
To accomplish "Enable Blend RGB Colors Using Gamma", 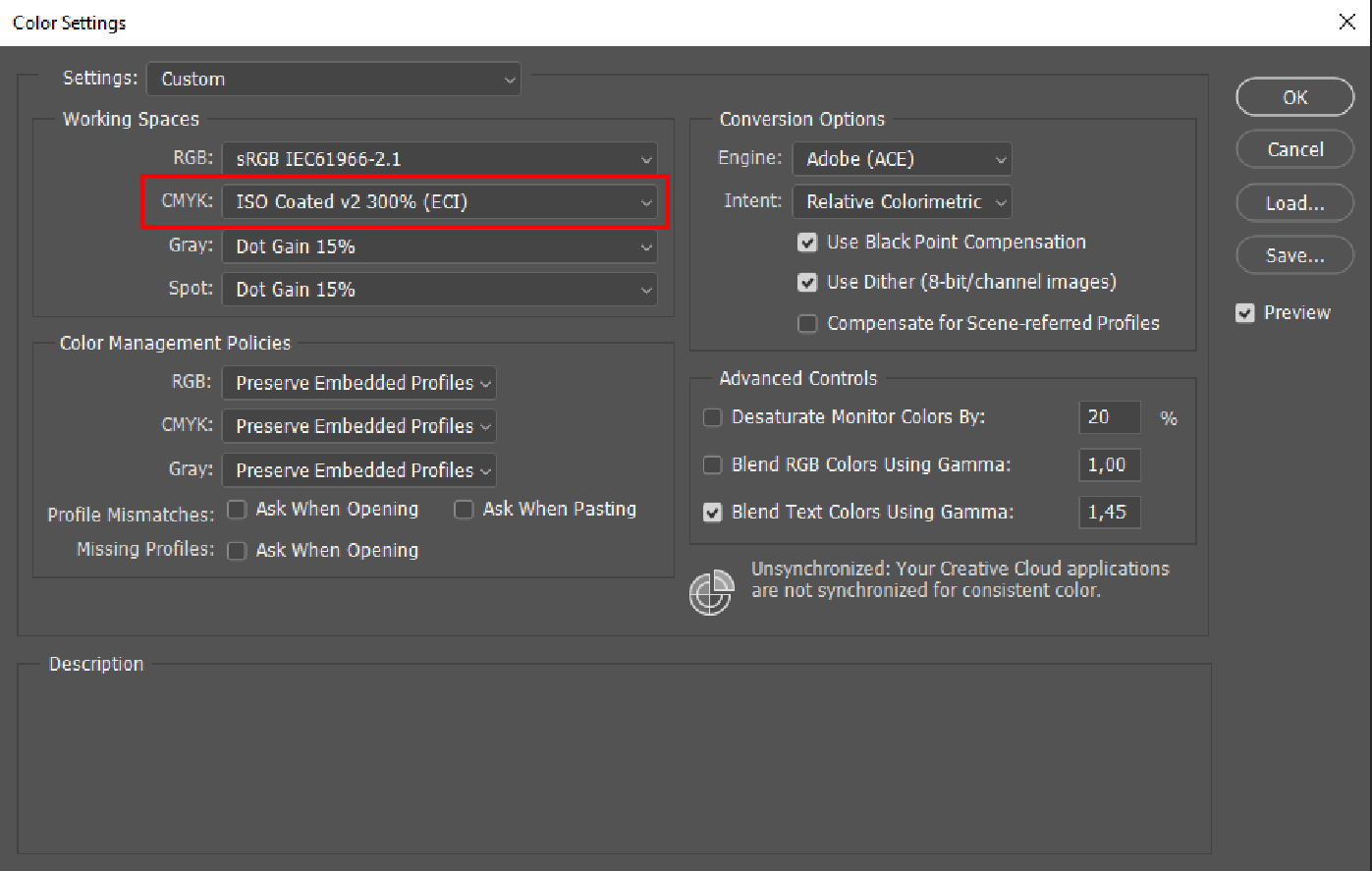I will 713,465.
